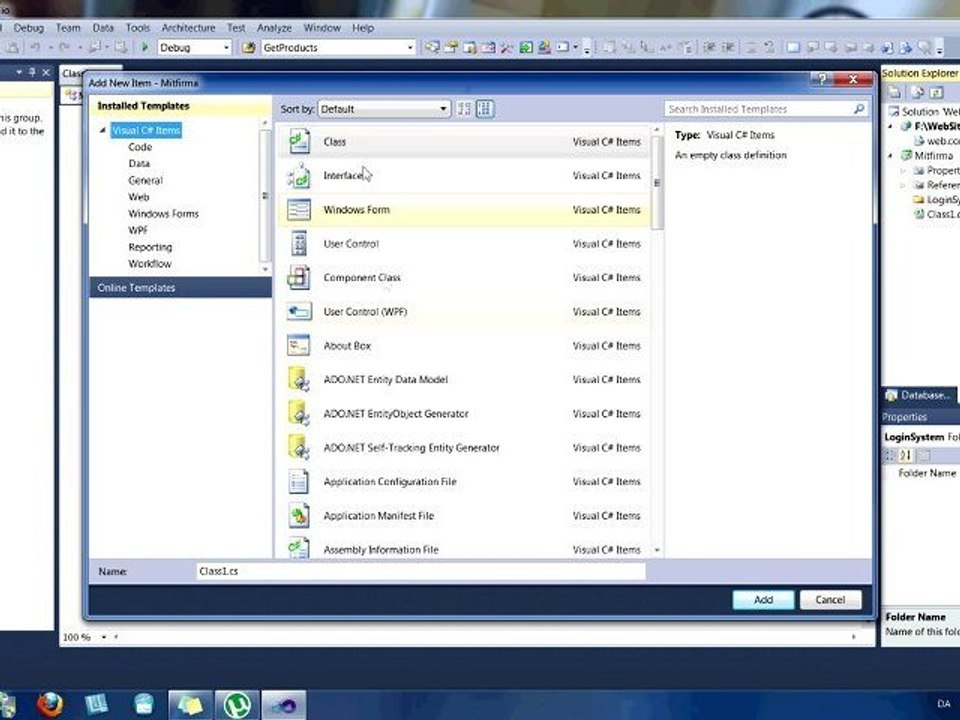Focus the Search Installed Templates box

tap(759, 109)
